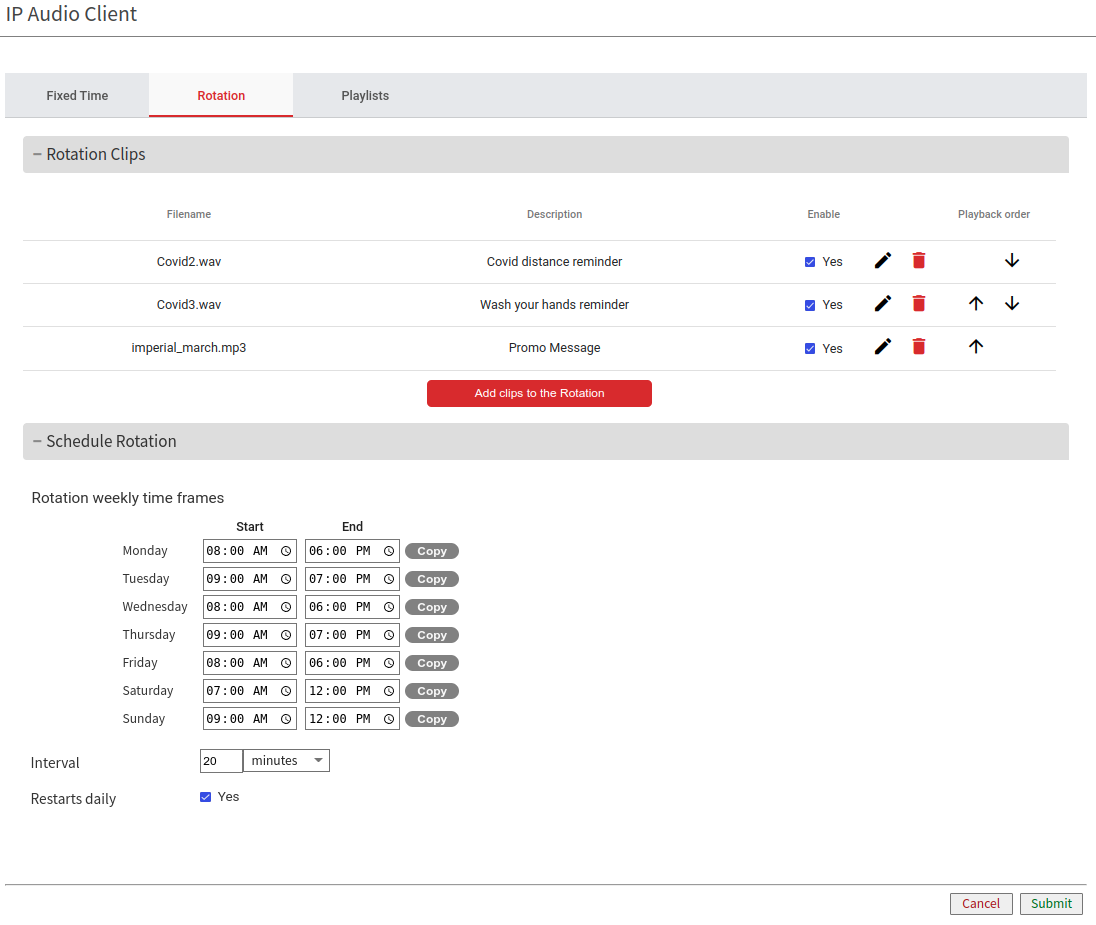Switch to the Fixed Time tab
This screenshot has height=925, width=1096.
(77, 96)
